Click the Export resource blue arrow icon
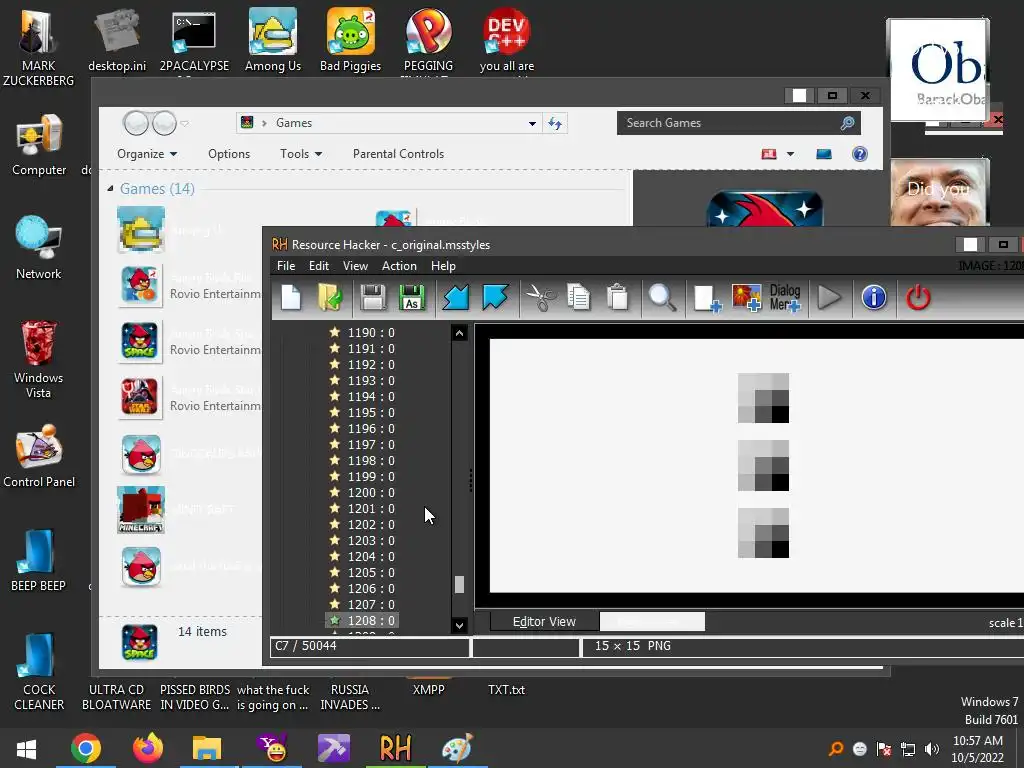This screenshot has height=768, width=1024. point(495,298)
